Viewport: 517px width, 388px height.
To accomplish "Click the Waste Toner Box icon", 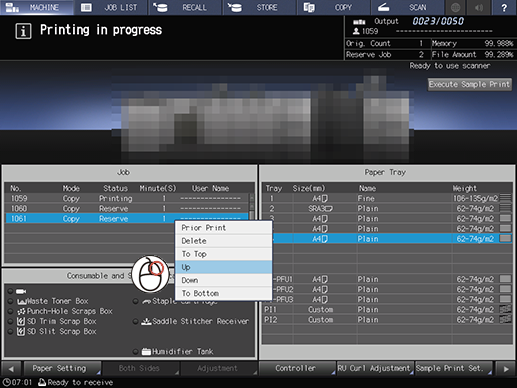I will (21, 302).
